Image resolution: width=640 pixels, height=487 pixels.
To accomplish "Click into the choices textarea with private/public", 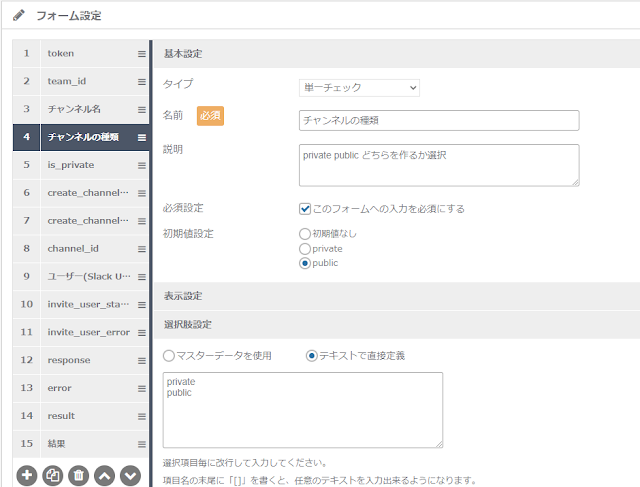I will [x=303, y=410].
